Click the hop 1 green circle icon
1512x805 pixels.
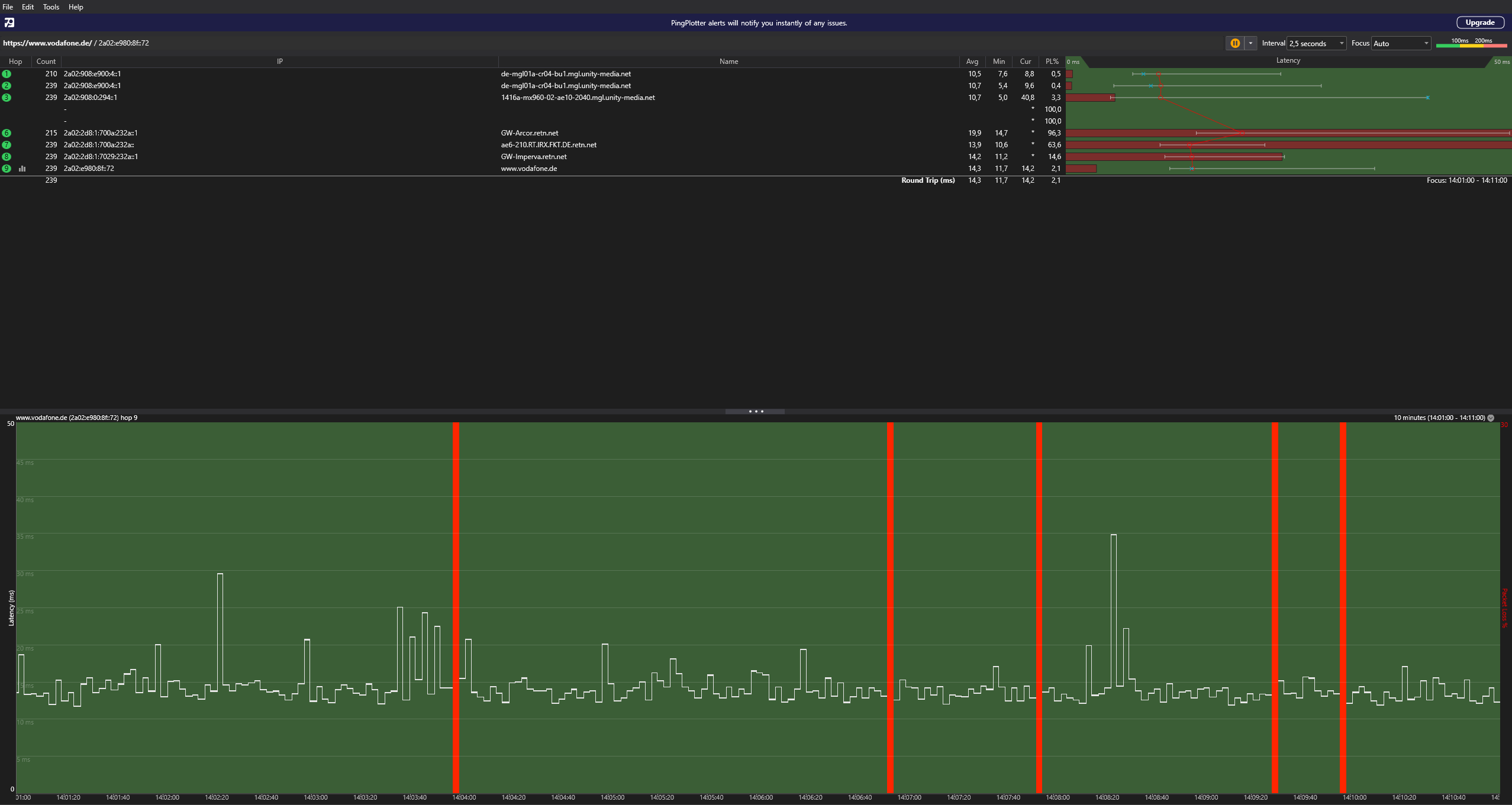pos(7,74)
